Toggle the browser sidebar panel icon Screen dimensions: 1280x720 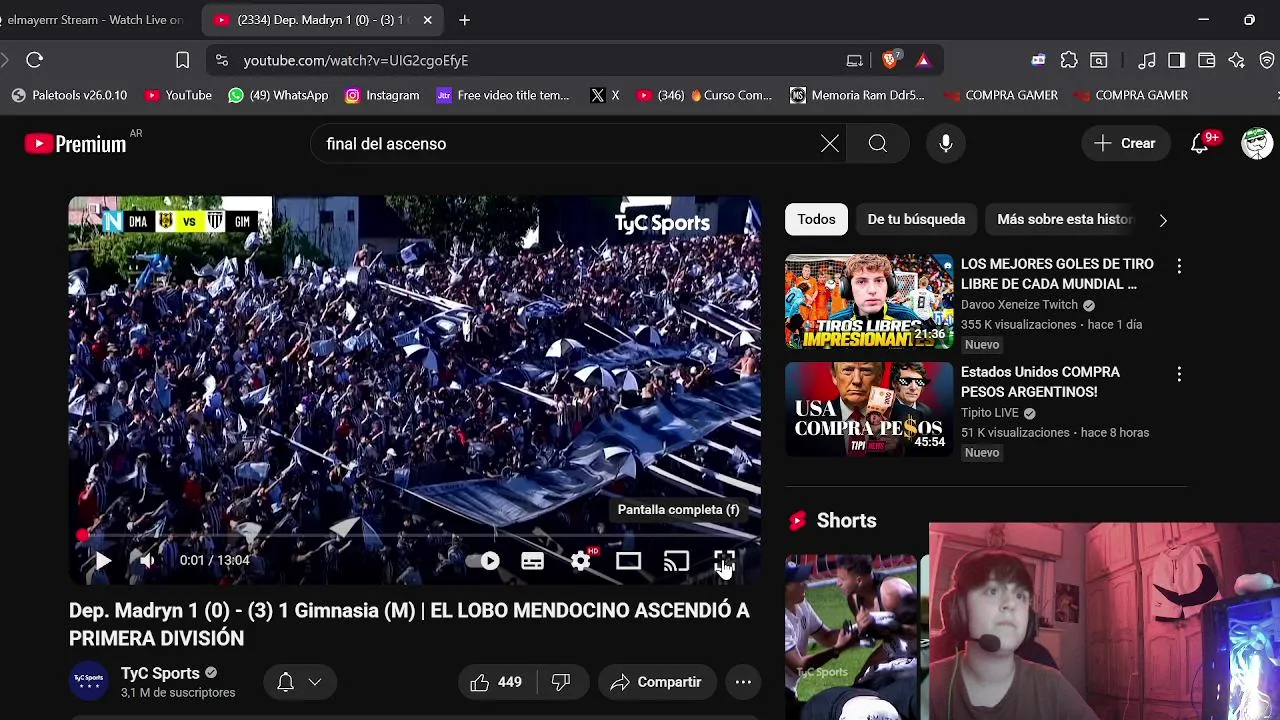pyautogui.click(x=1177, y=60)
